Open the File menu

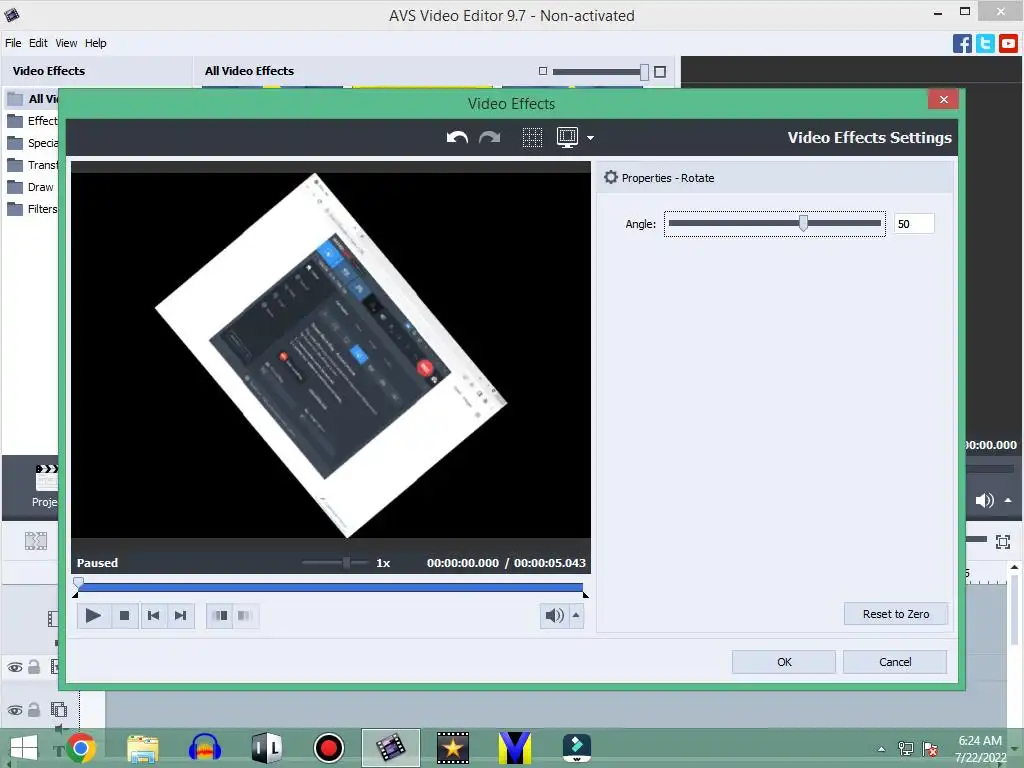coord(13,43)
